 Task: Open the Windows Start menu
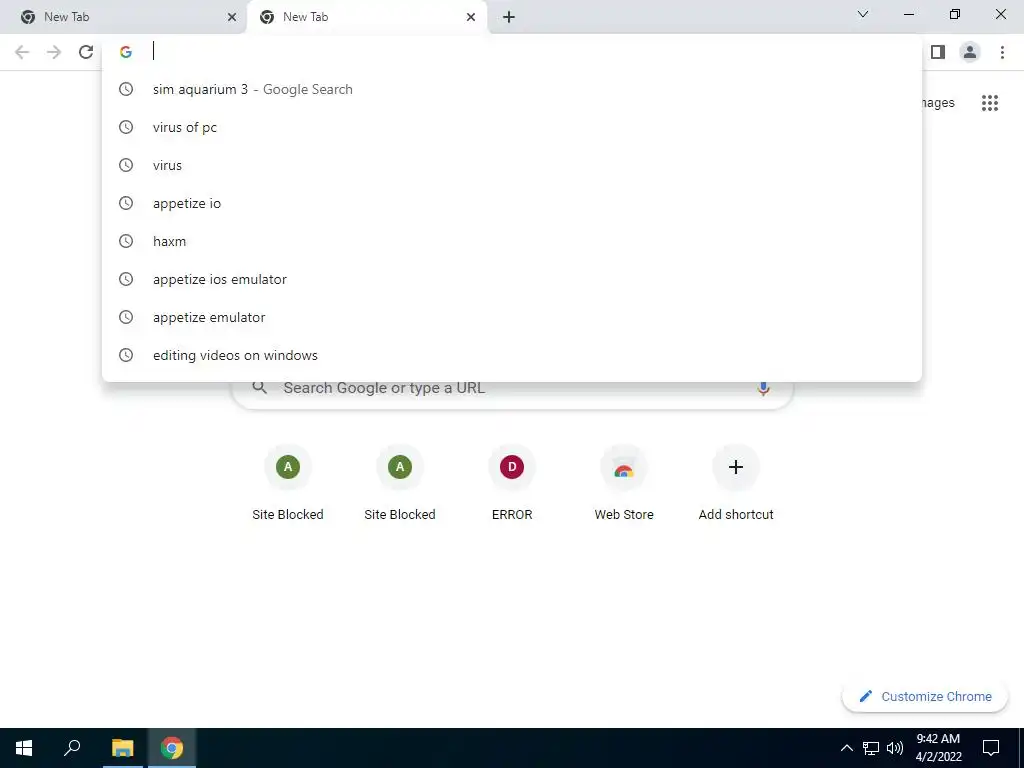(x=24, y=748)
